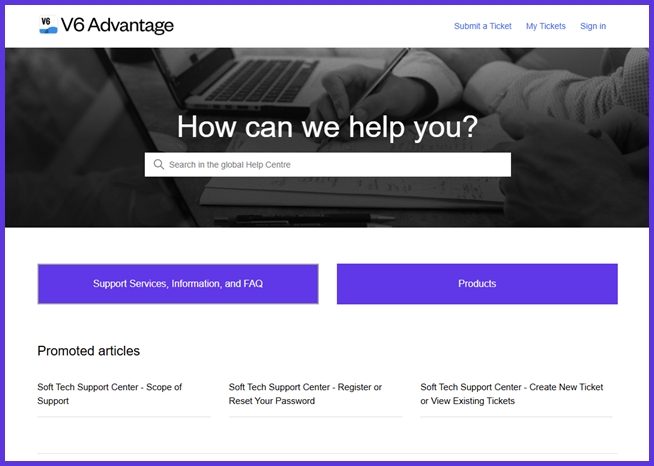Click the divider line under Scope of Support
Screen dimensions: 654x466
coord(123,416)
